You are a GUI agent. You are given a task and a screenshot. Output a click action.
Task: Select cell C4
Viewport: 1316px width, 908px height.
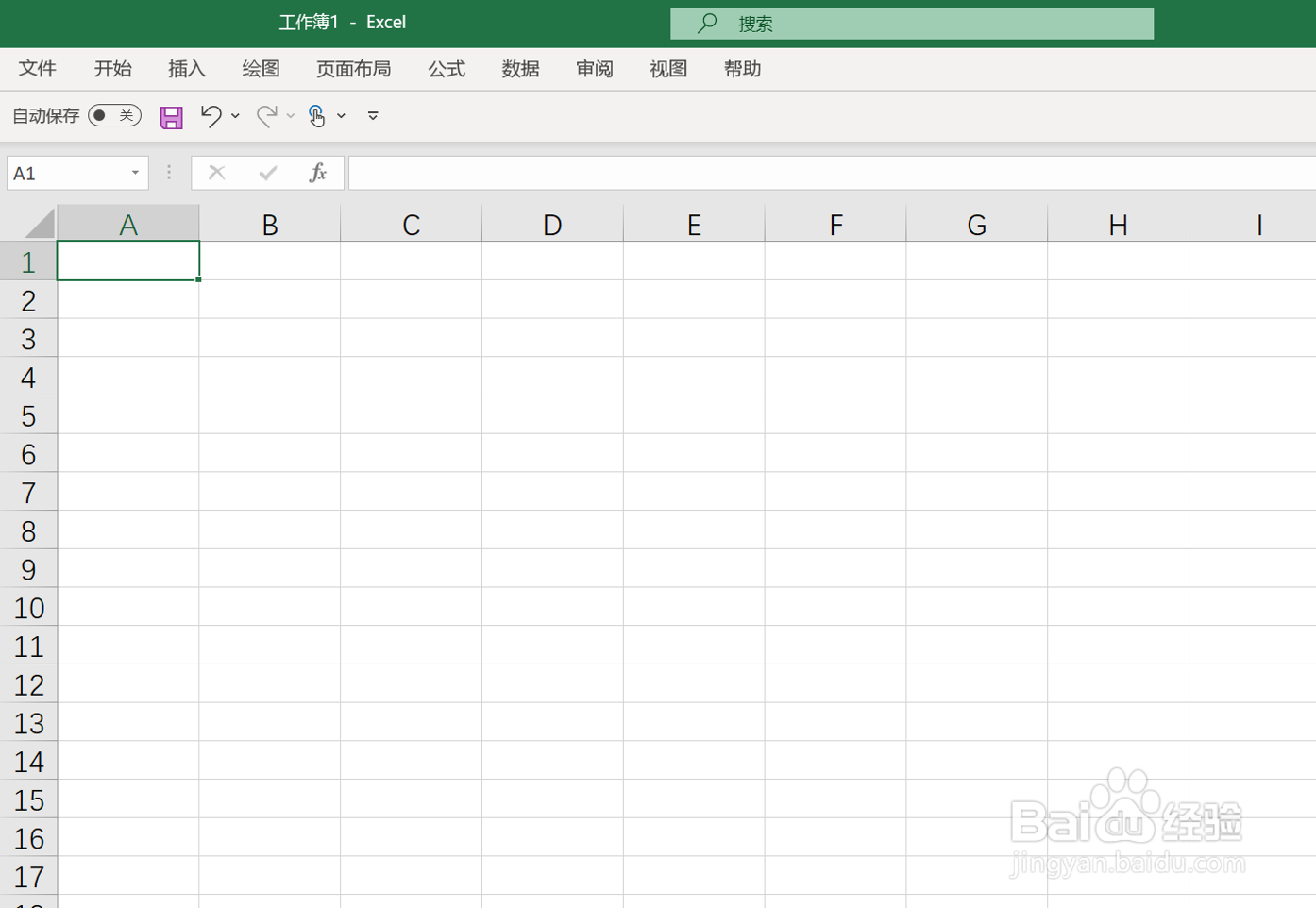[412, 377]
